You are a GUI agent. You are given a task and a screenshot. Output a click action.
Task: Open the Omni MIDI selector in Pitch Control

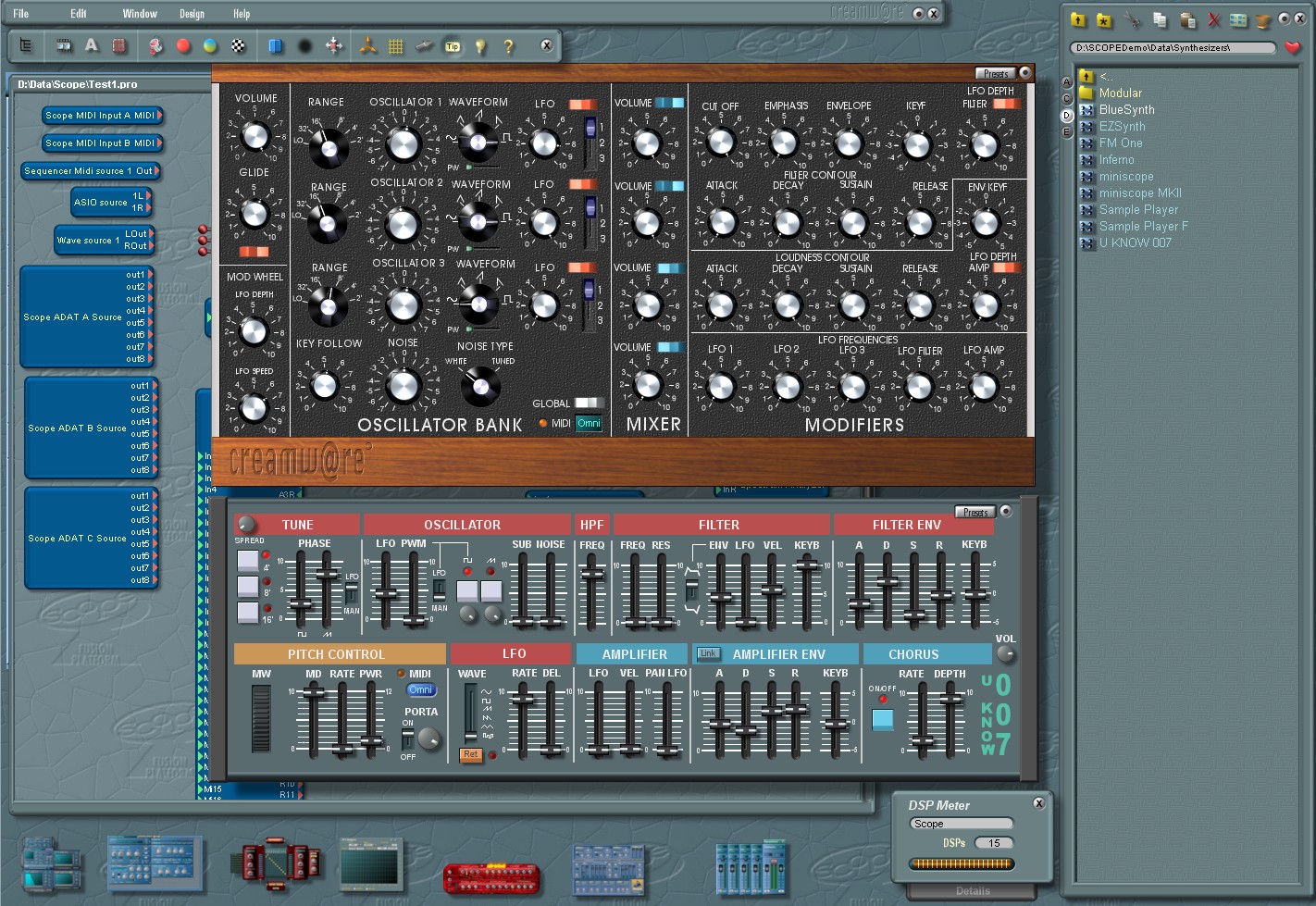tap(421, 689)
